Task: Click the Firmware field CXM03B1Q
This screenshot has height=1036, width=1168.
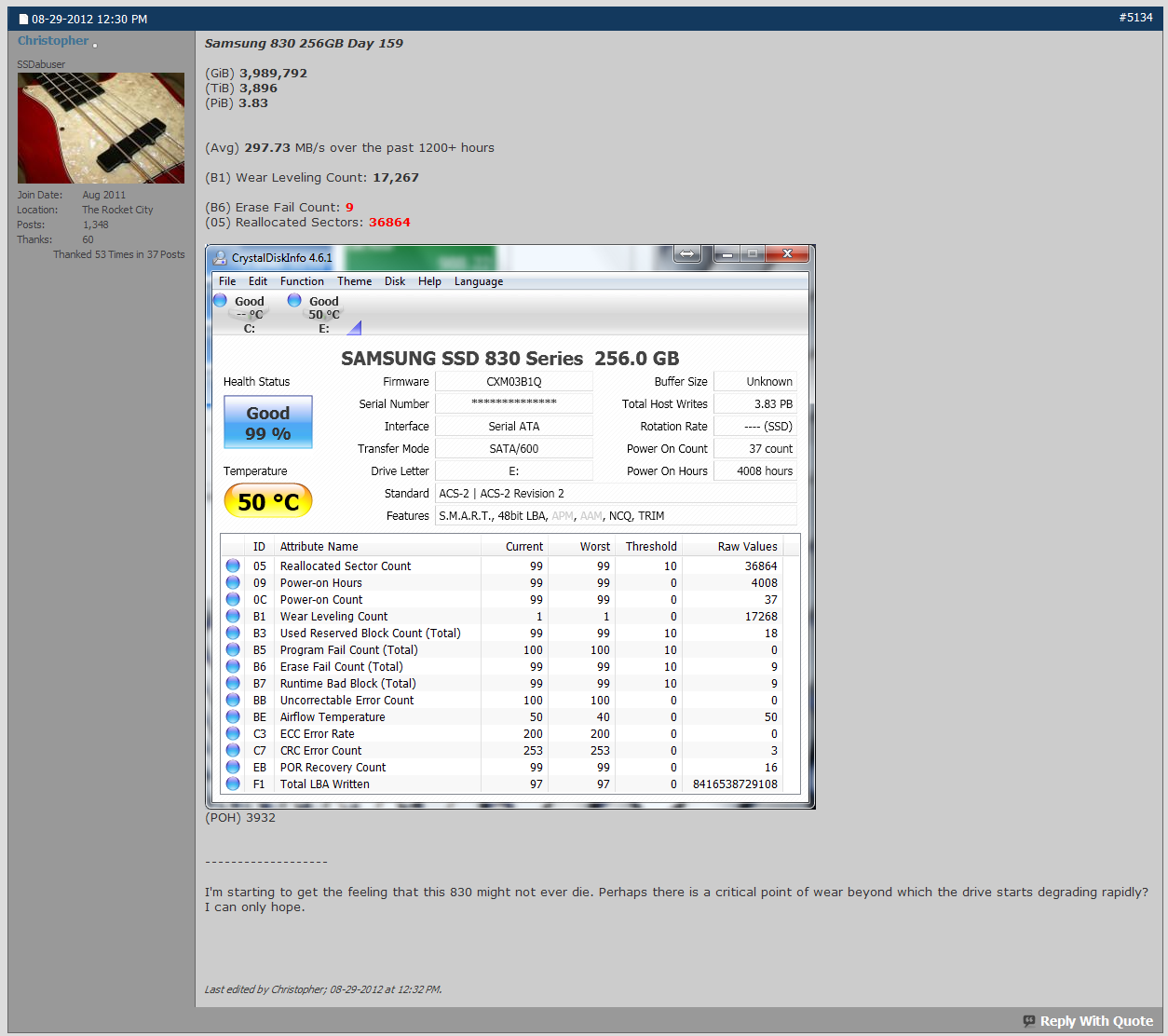Action: point(514,382)
